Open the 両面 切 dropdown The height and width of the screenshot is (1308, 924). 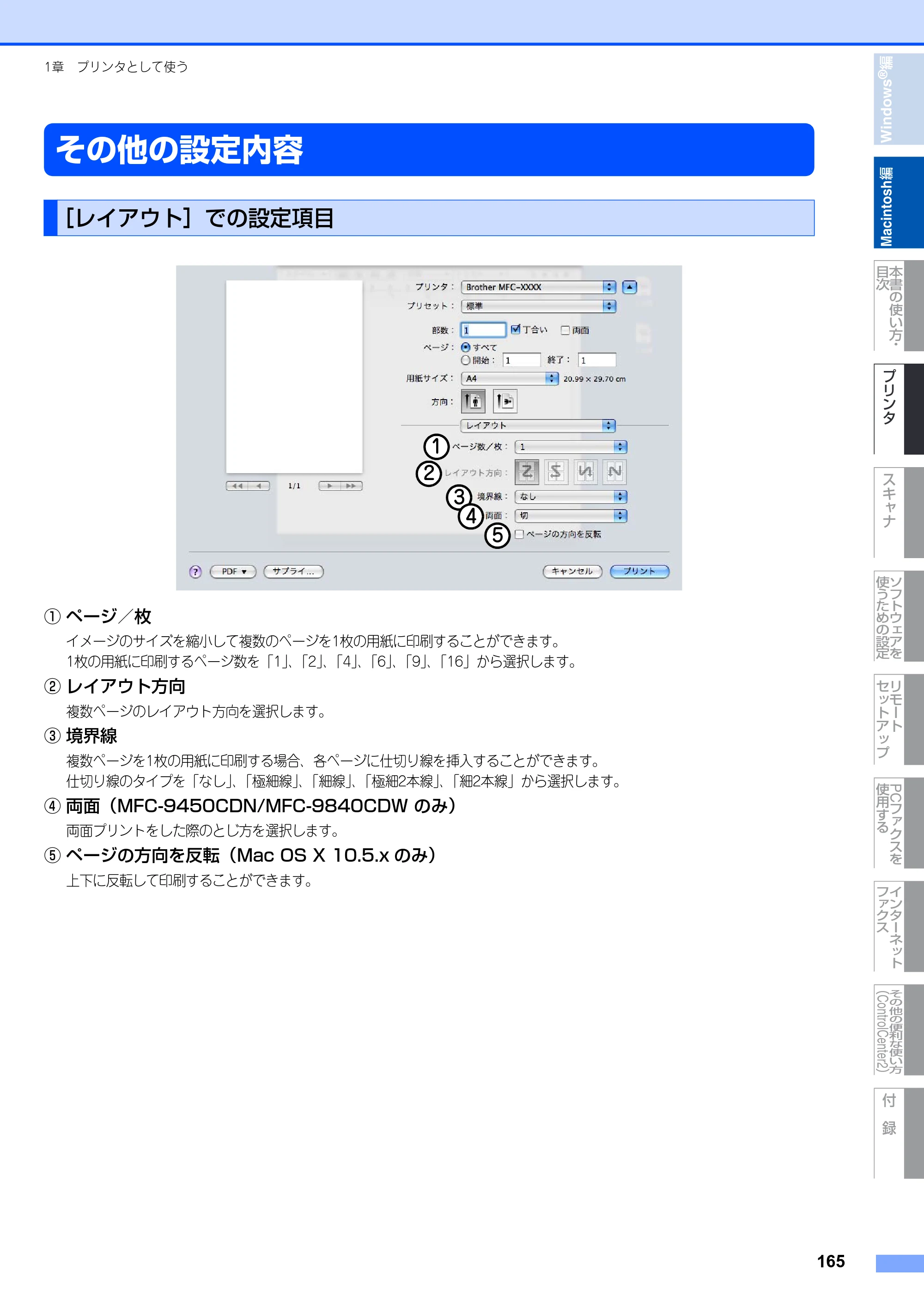571,516
